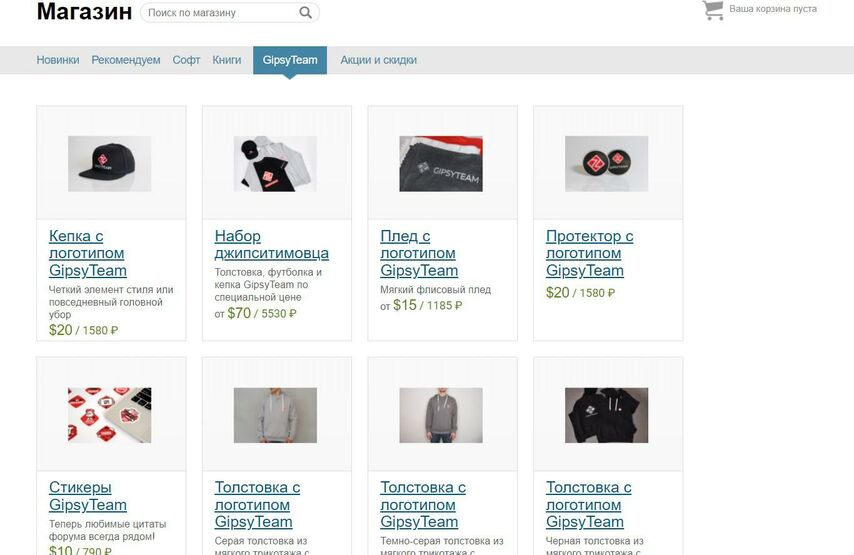Viewport: 854px width, 555px height.
Task: Click the Магазин heading
Action: [84, 11]
